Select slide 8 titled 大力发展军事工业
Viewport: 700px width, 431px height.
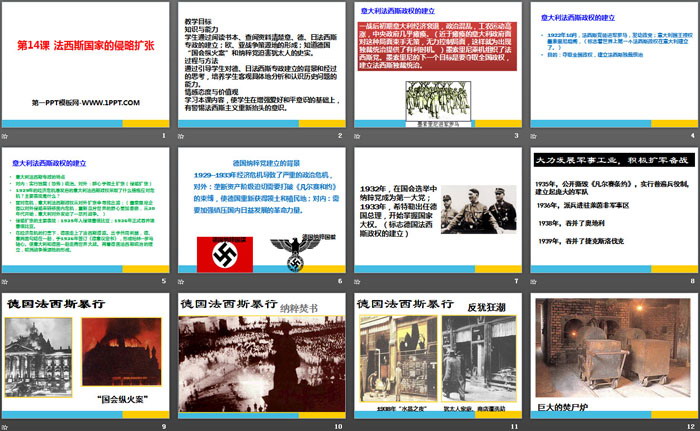614,210
